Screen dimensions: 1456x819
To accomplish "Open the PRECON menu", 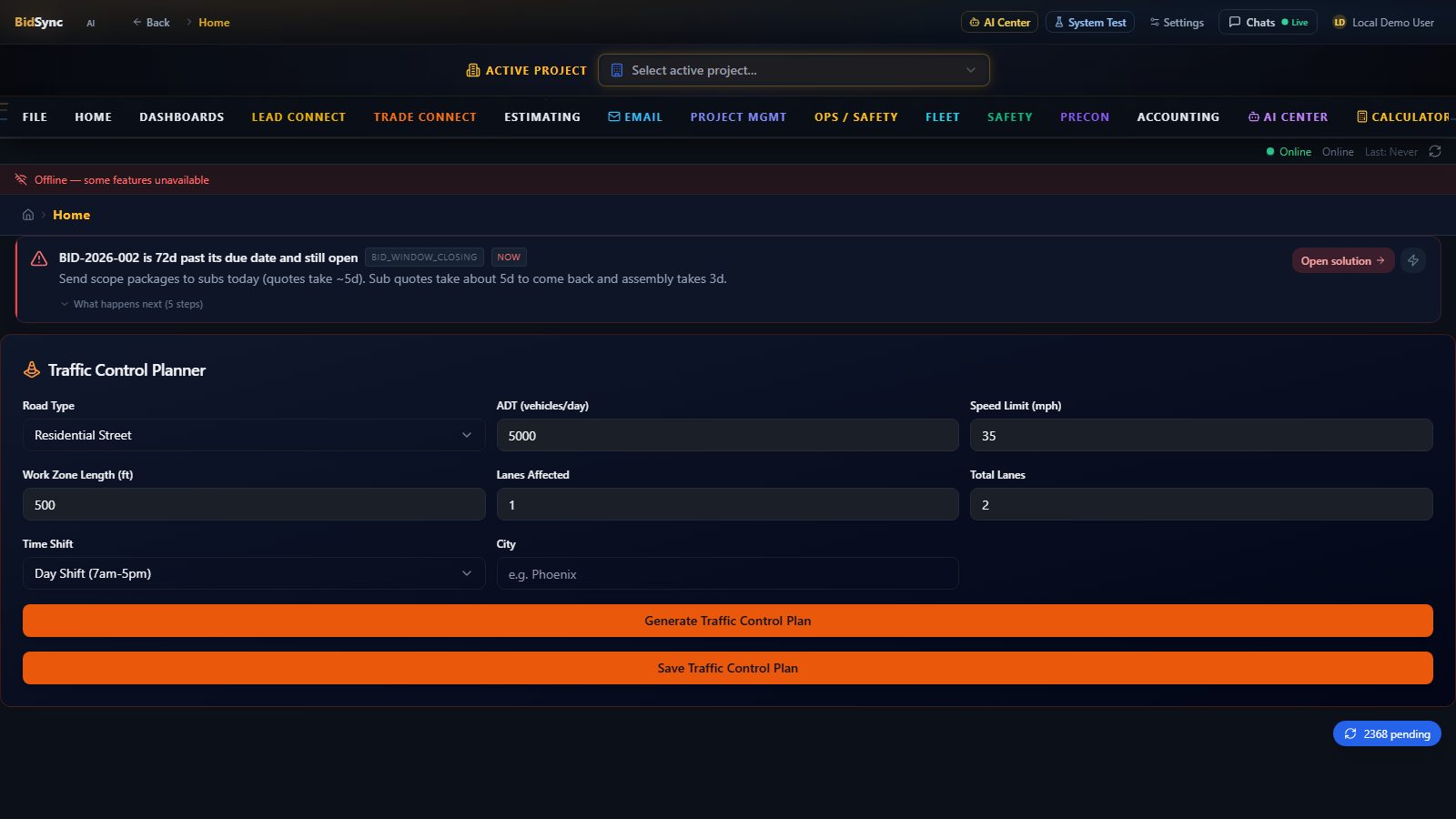I will pyautogui.click(x=1085, y=116).
